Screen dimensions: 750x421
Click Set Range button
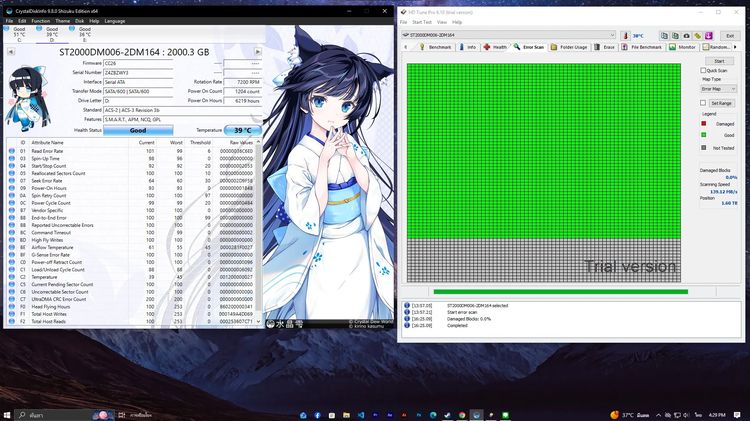point(721,103)
